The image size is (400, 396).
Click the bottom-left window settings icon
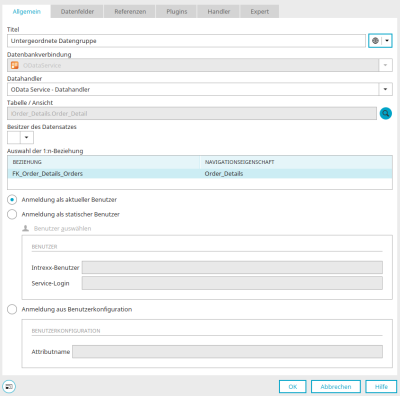[x=9, y=386]
